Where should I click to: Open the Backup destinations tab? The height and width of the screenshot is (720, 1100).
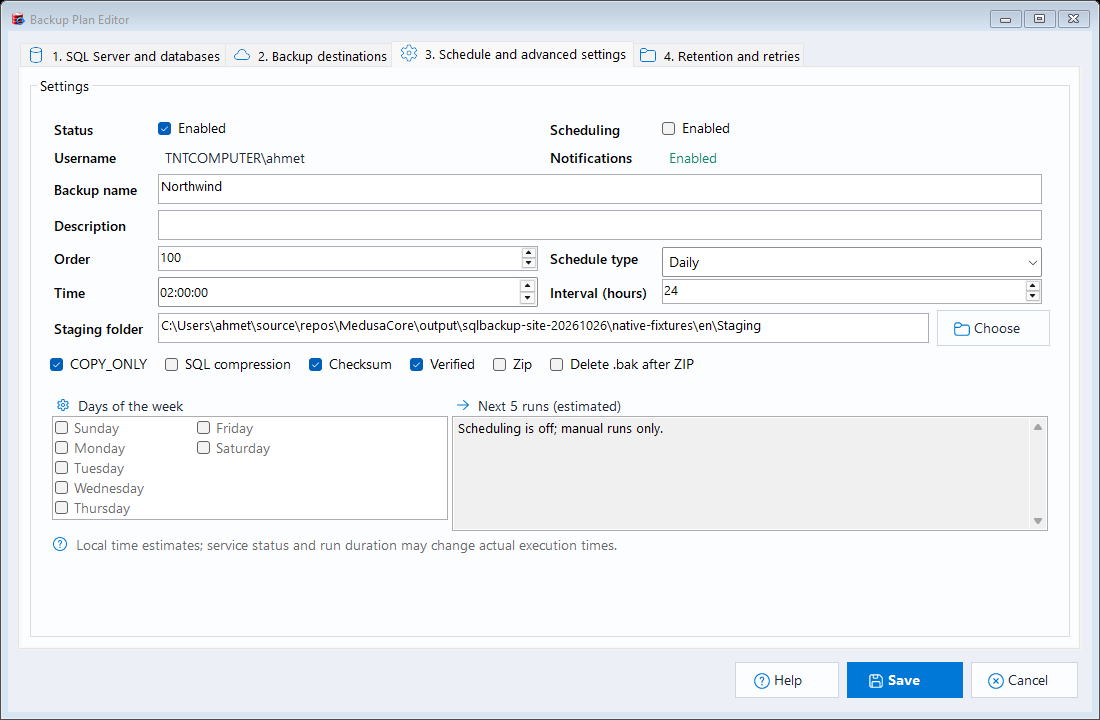point(309,55)
